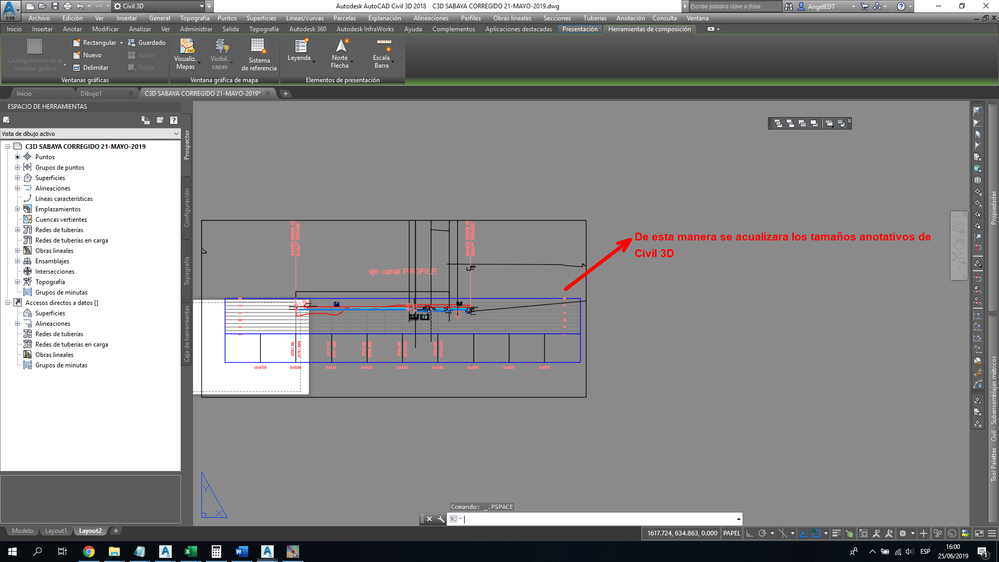Open Vista de dibujo activo dropdown
Viewport: 999px width, 562px height.
click(90, 134)
